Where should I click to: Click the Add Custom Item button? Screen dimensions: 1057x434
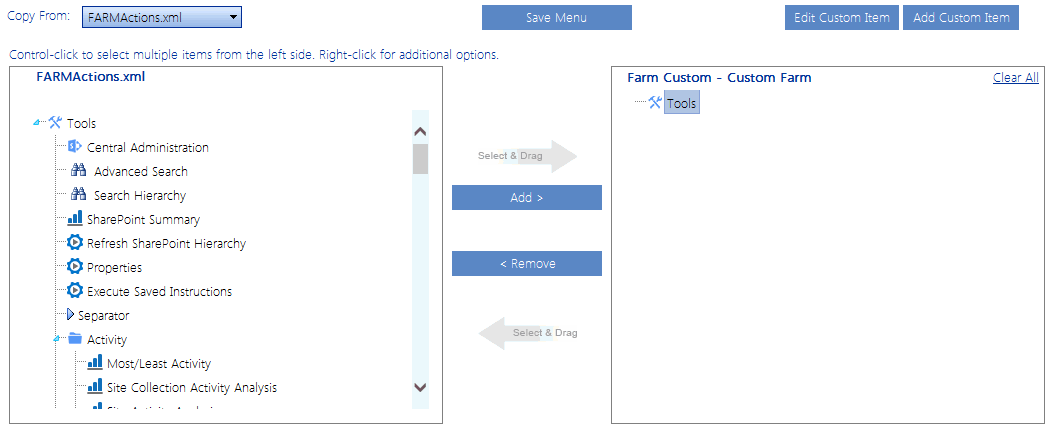pyautogui.click(x=960, y=18)
